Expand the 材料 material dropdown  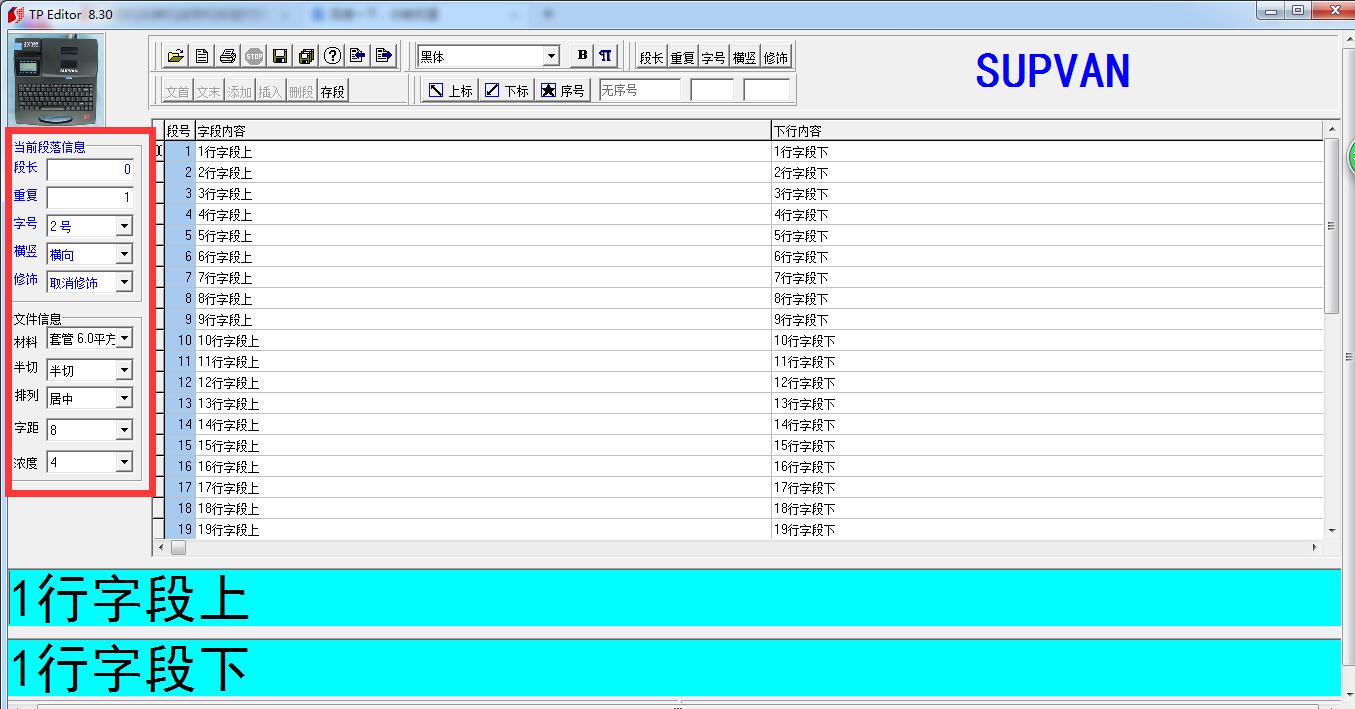124,339
